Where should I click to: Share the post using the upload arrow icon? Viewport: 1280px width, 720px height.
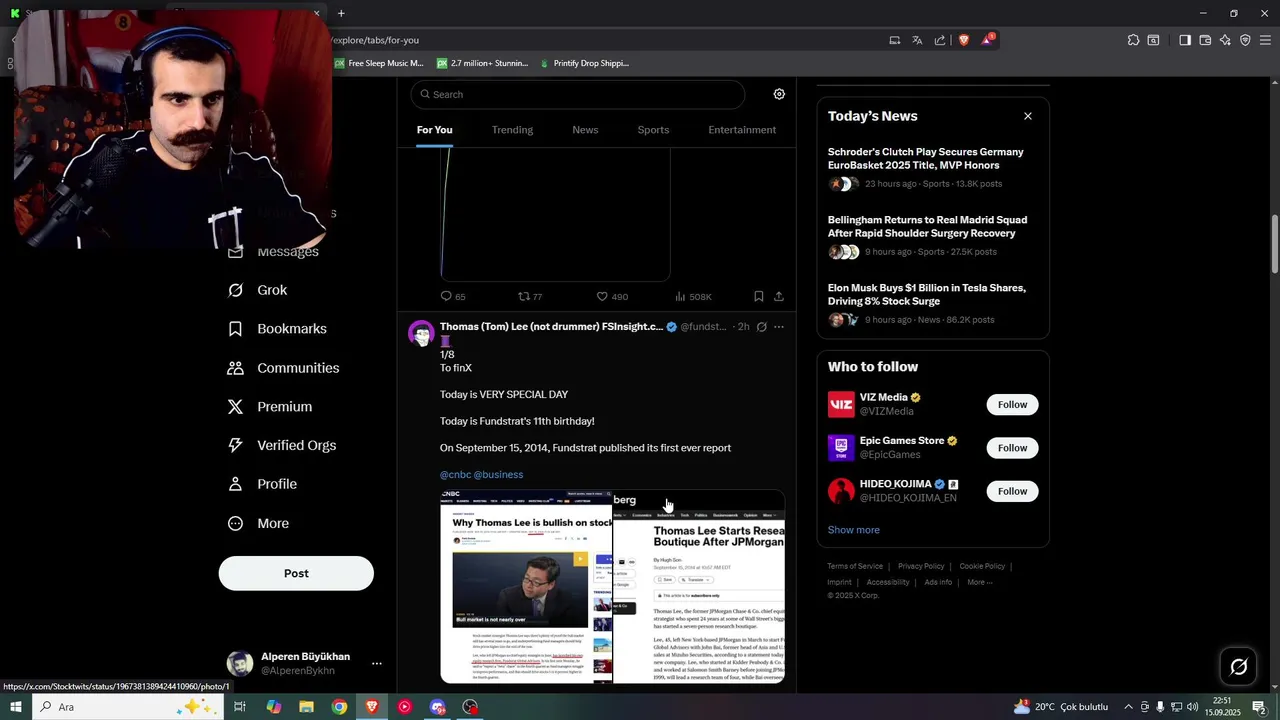[x=779, y=297]
